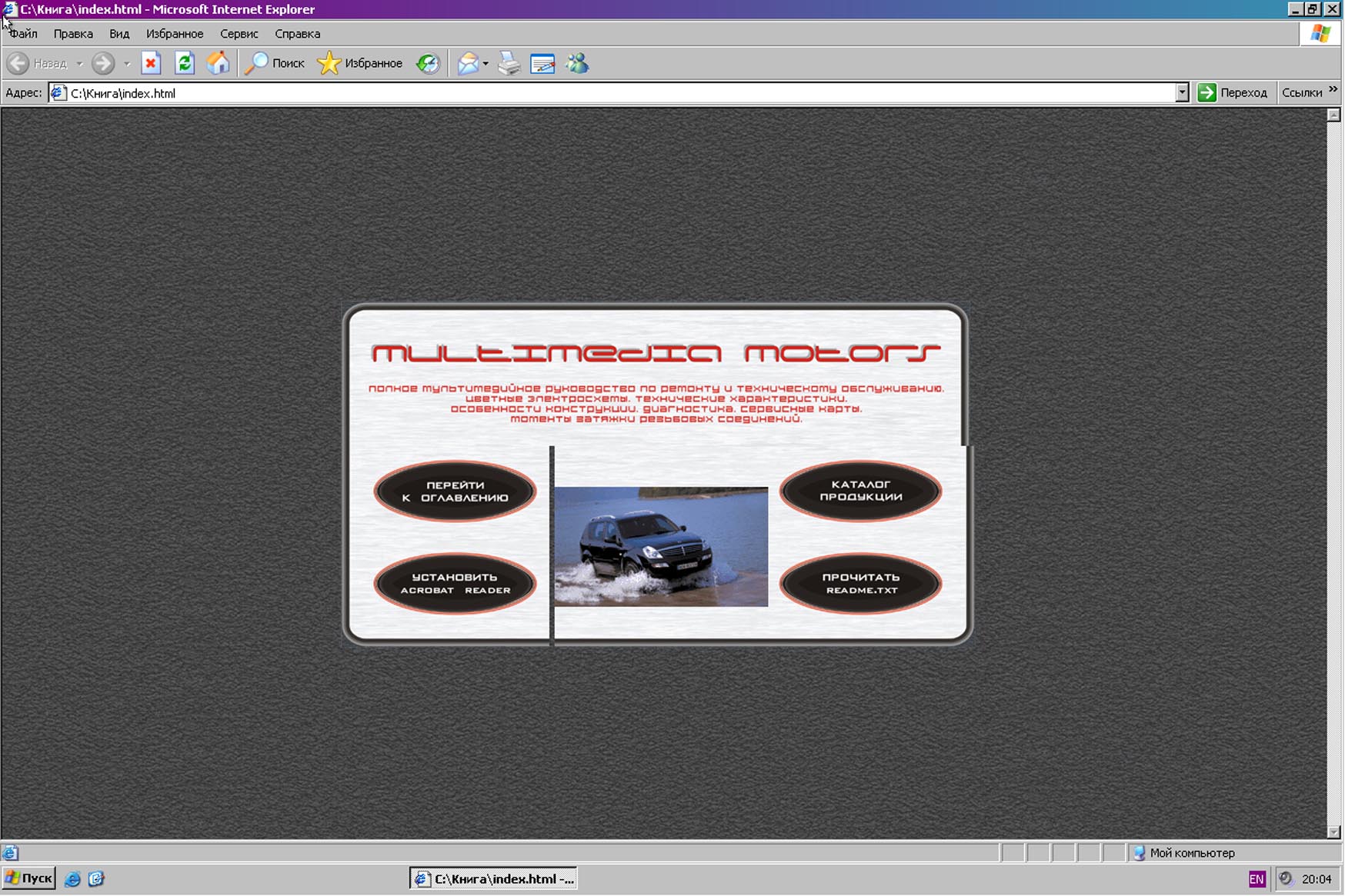This screenshot has height=896, width=1345.
Task: Open Поиск search in toolbar
Action: coord(275,63)
